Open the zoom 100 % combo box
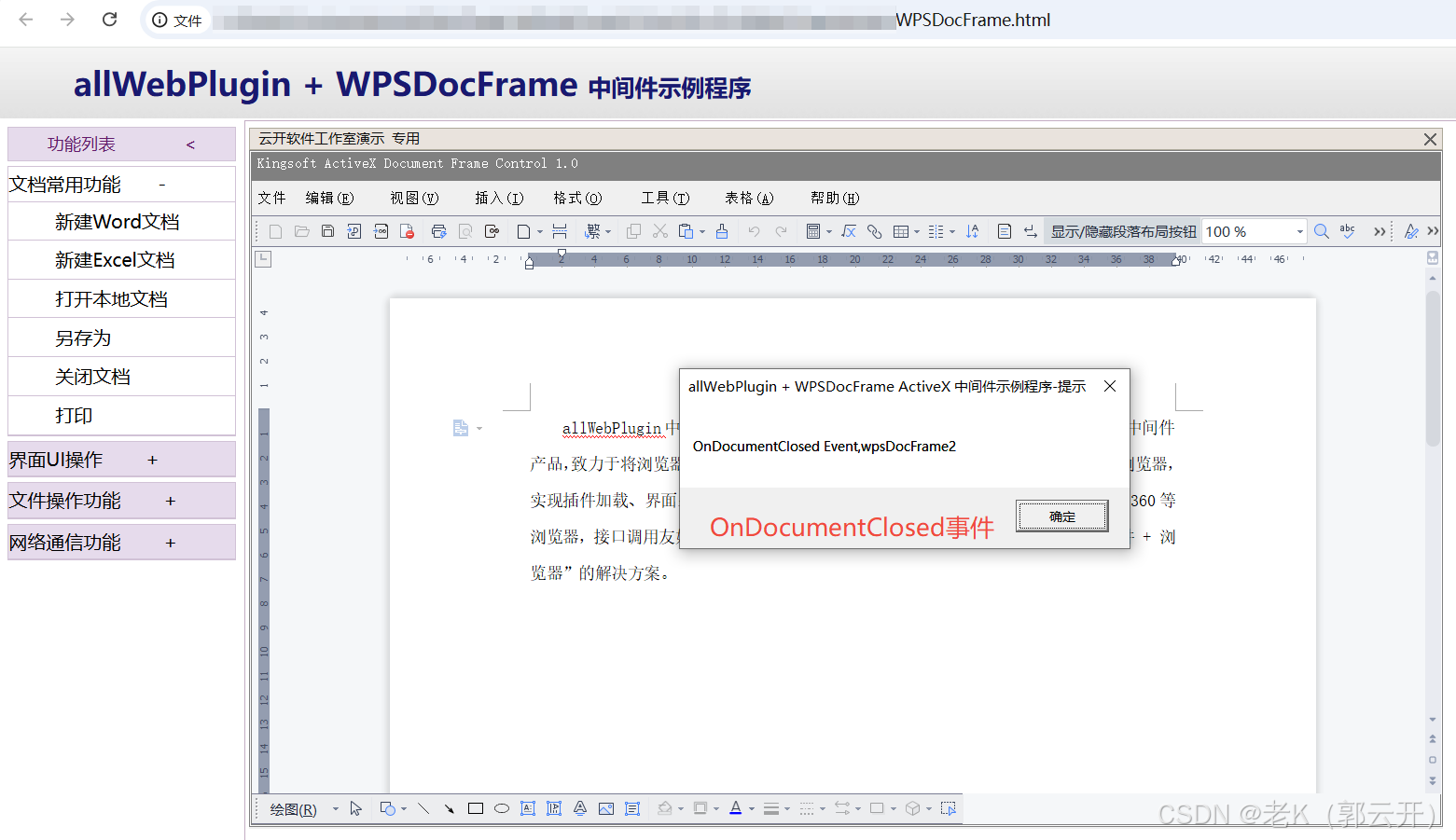This screenshot has width=1456, height=840. pyautogui.click(x=1254, y=231)
